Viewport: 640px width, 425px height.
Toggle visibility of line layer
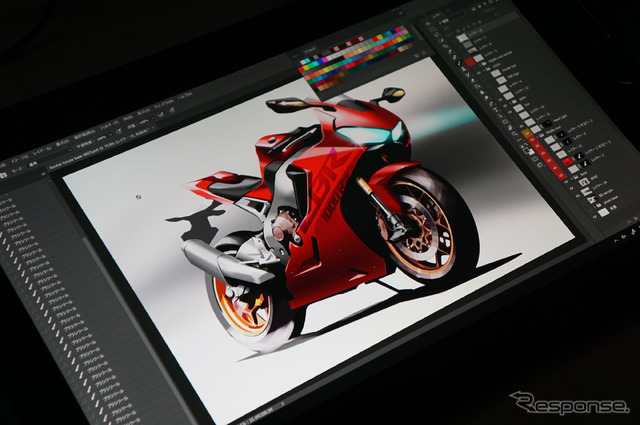(x=510, y=112)
